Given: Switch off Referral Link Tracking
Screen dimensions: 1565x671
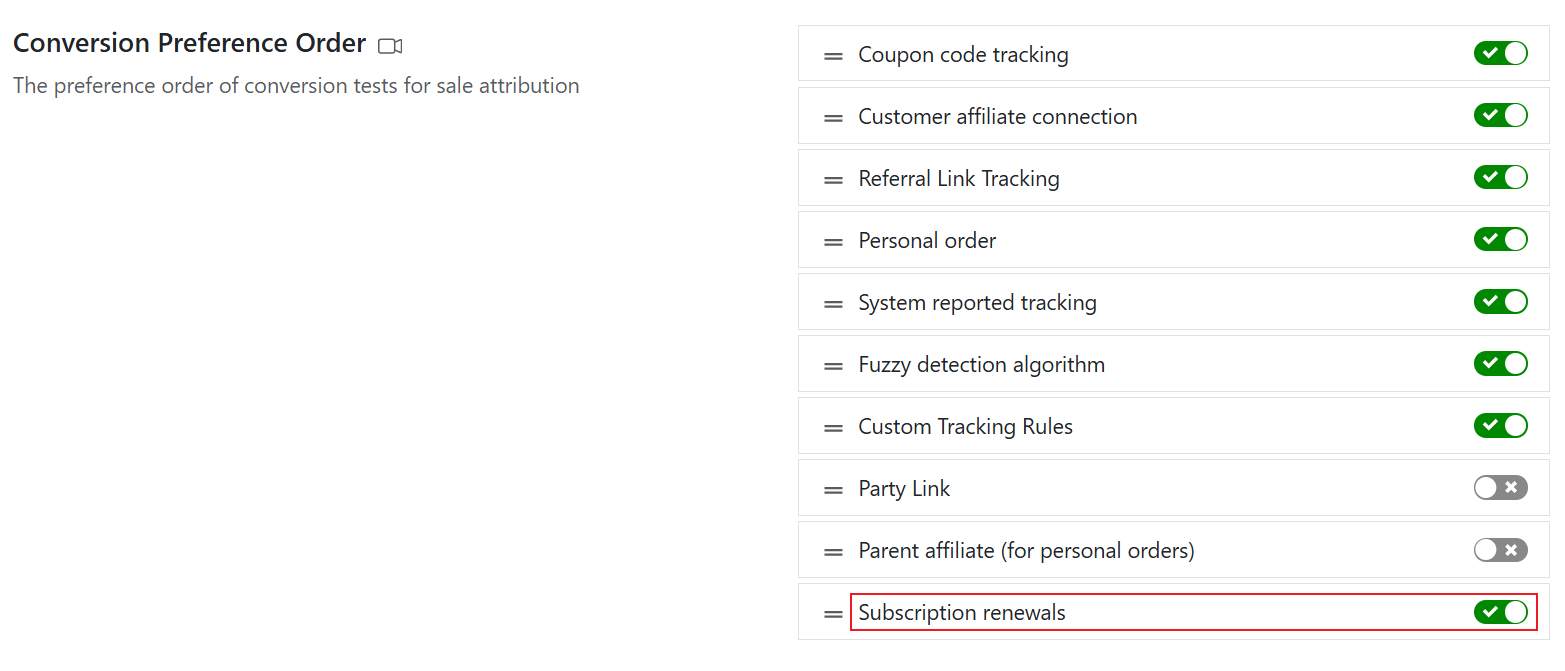Looking at the screenshot, I should coord(1500,177).
